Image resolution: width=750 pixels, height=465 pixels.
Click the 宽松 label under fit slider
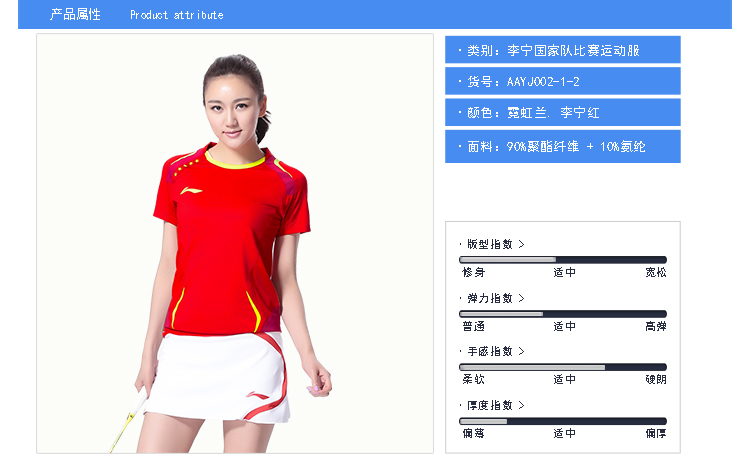(x=655, y=272)
